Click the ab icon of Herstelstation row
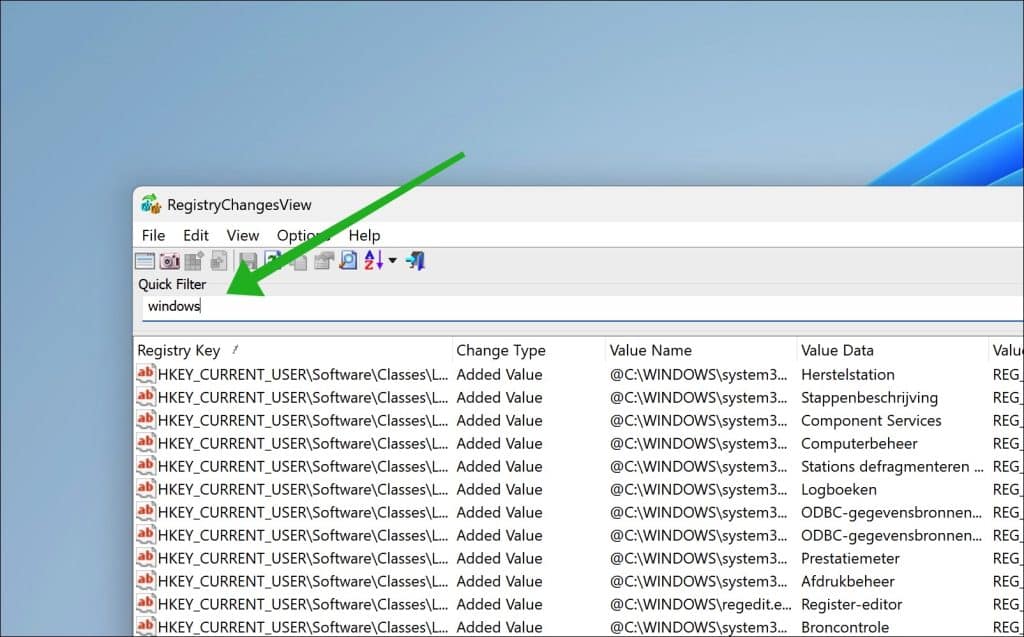 tap(145, 374)
